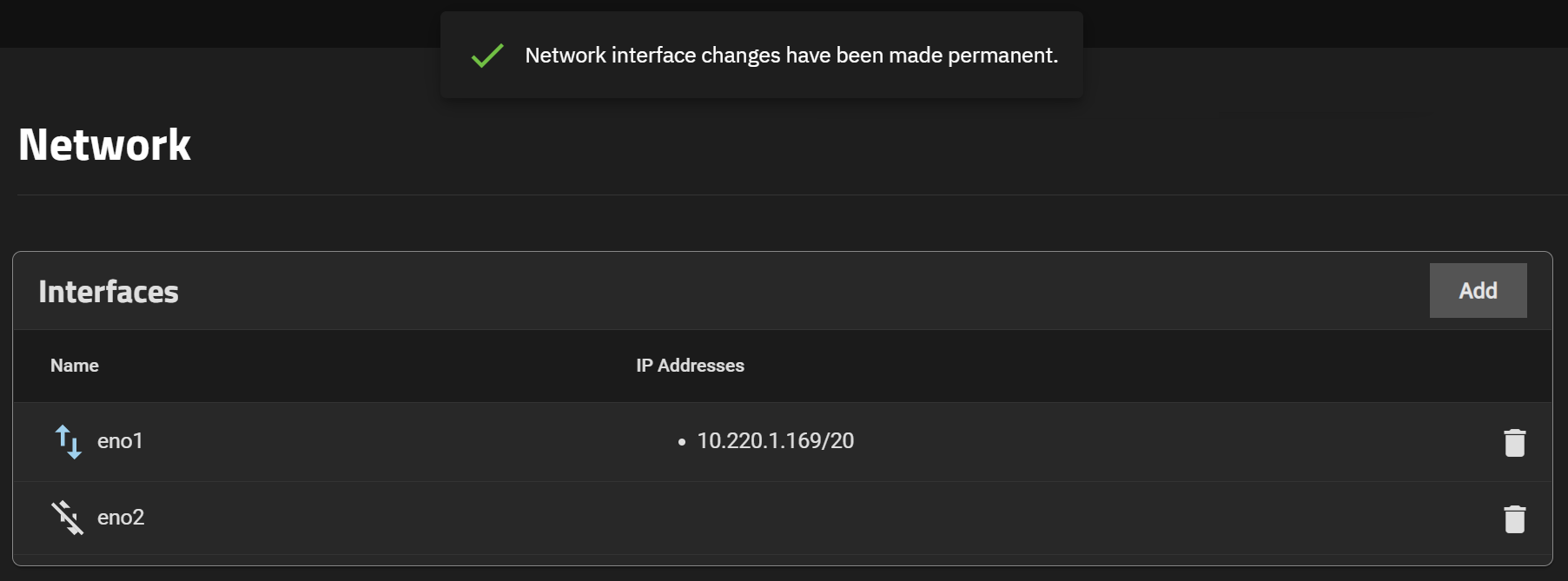This screenshot has width=1568, height=581.
Task: Click the eno2 disconnected status icon
Action: pyautogui.click(x=67, y=518)
